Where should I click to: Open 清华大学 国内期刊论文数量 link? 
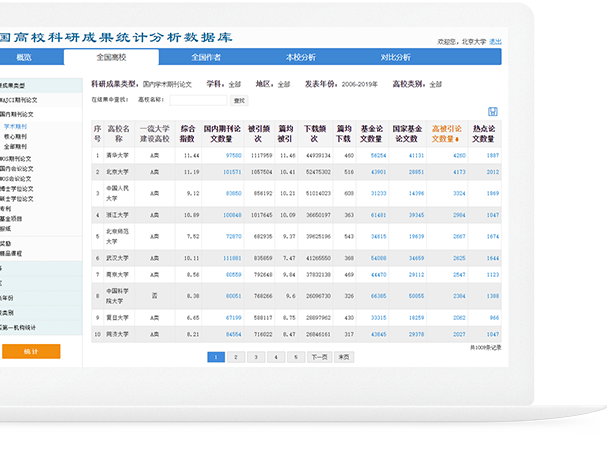pos(234,156)
